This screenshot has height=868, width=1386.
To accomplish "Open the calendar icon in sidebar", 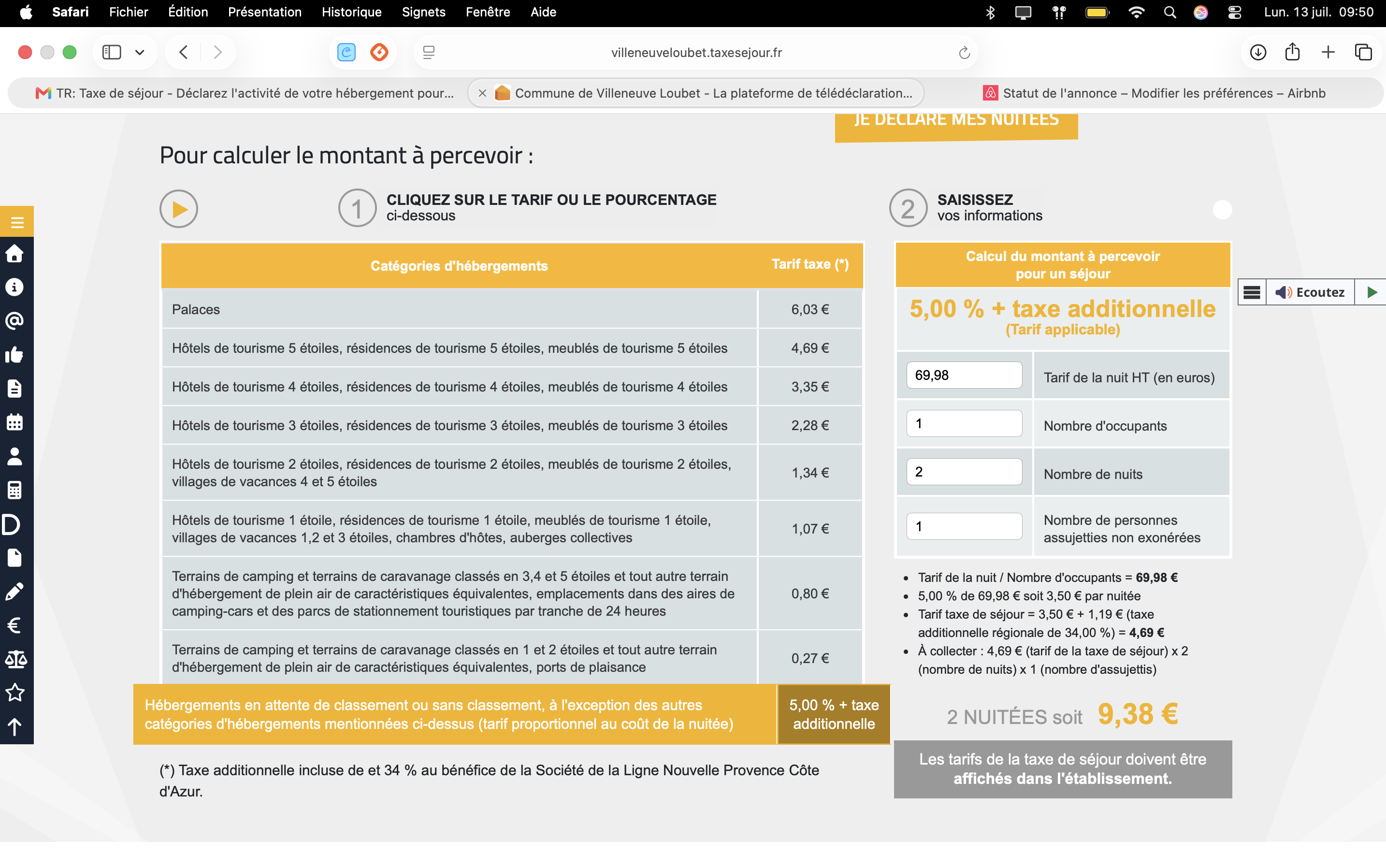I will 14,422.
